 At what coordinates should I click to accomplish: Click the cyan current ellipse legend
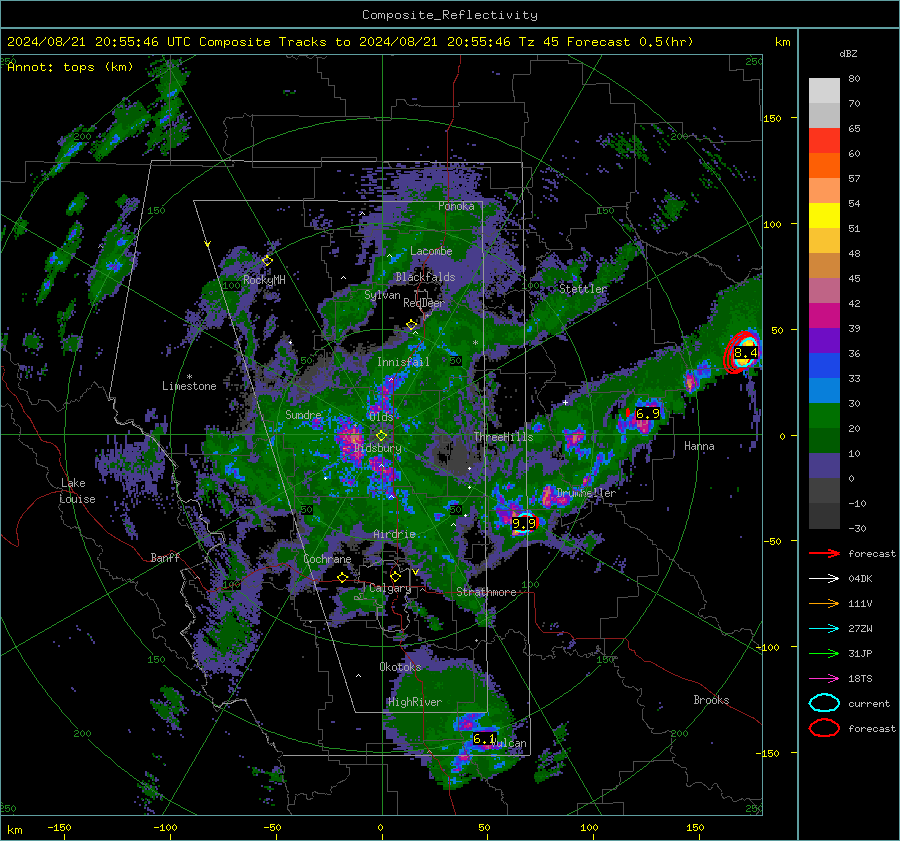click(824, 703)
